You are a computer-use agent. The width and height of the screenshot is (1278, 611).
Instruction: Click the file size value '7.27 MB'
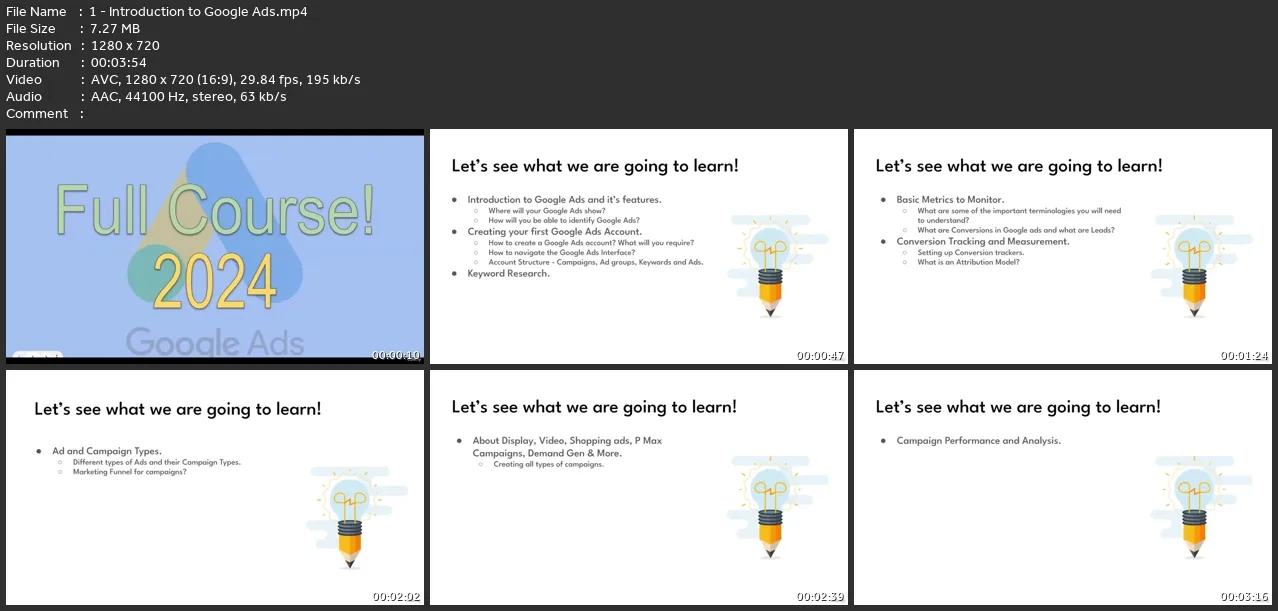[x=115, y=29]
